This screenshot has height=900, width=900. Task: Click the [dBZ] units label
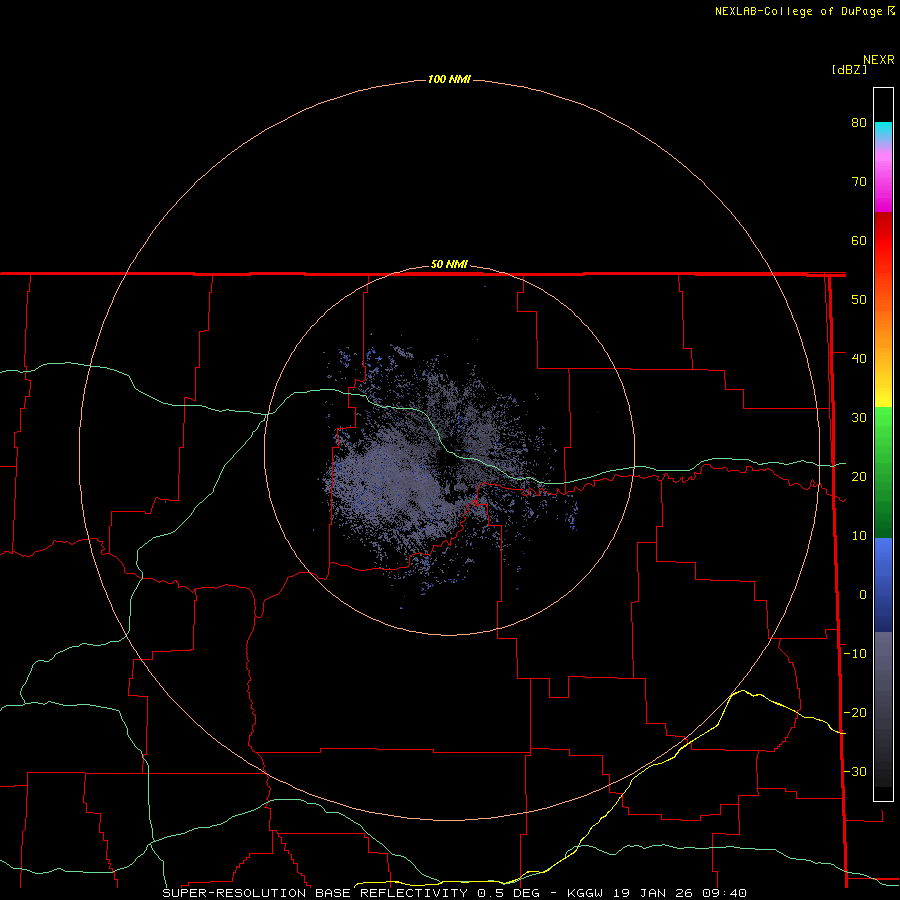(x=849, y=70)
